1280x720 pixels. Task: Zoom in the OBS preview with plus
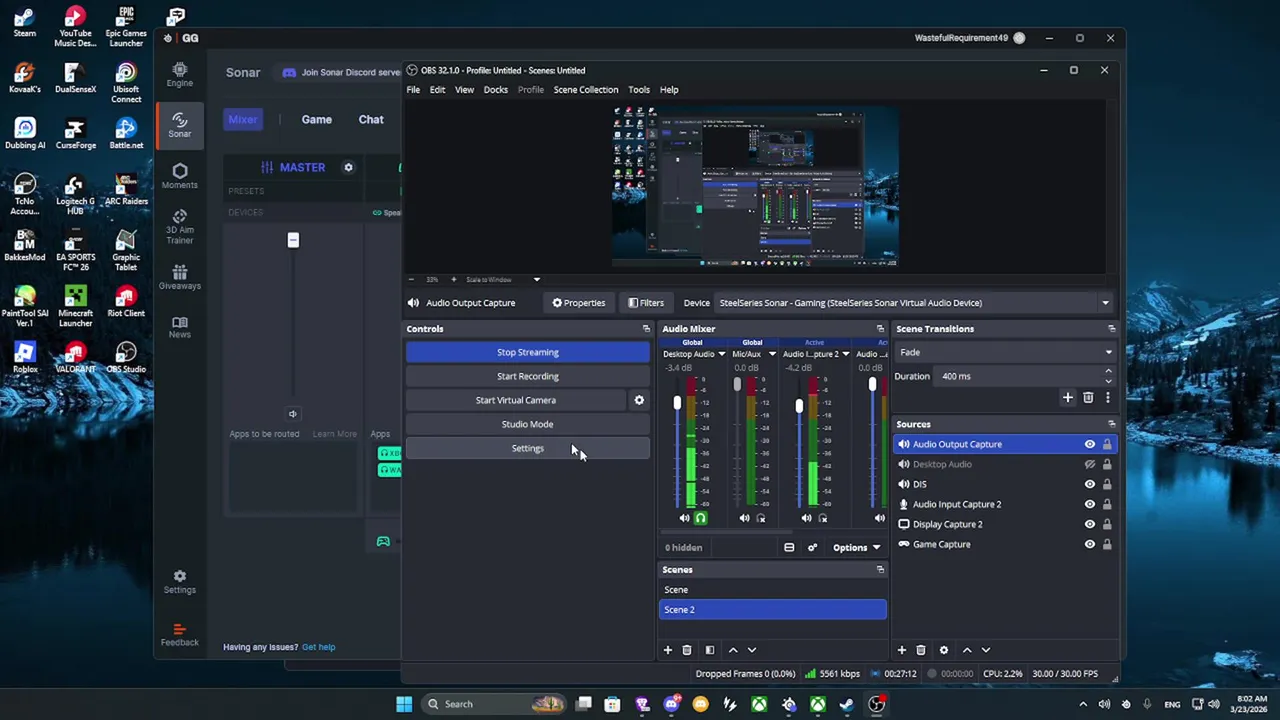point(453,280)
